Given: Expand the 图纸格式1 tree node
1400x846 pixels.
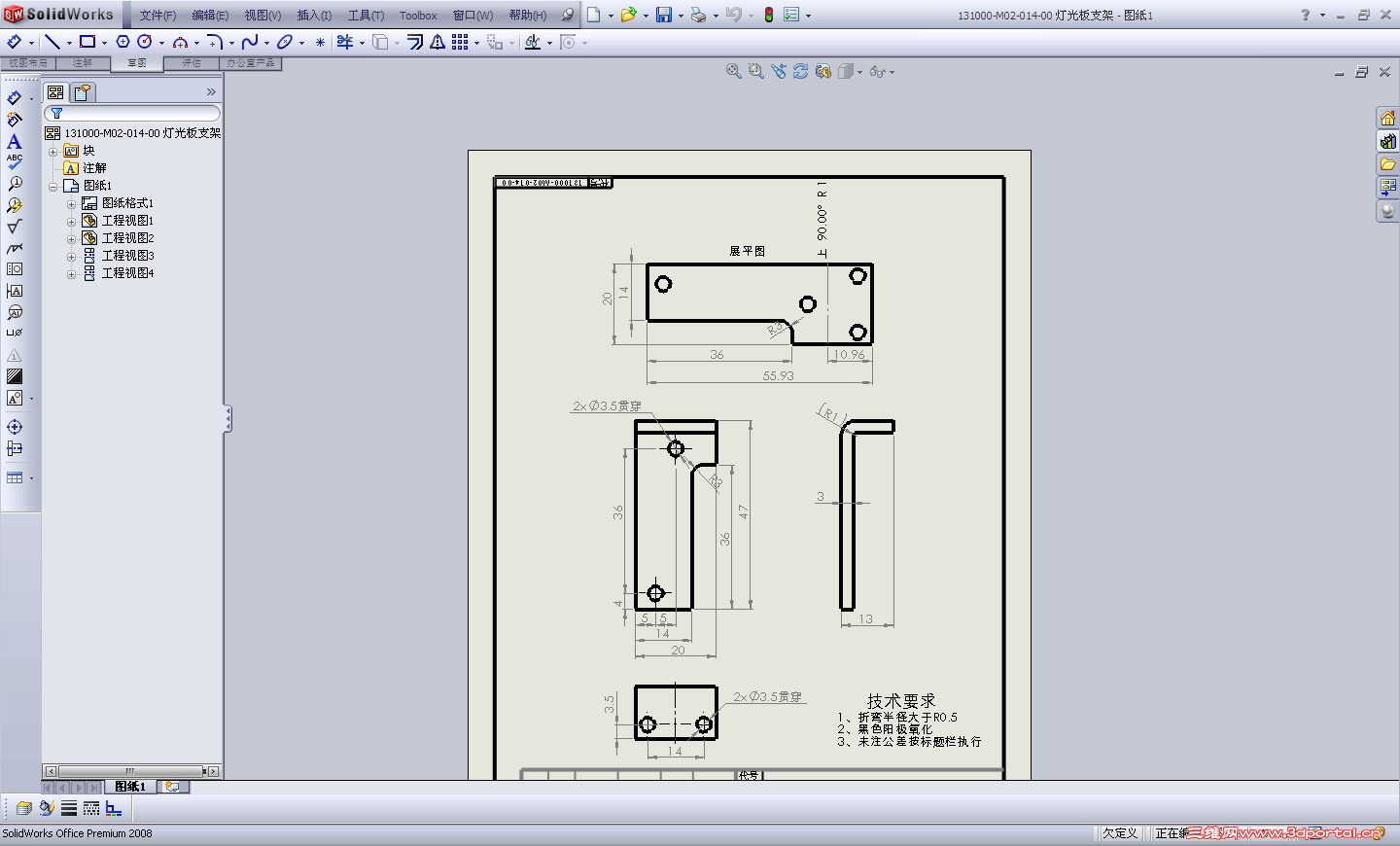Looking at the screenshot, I should pos(71,204).
